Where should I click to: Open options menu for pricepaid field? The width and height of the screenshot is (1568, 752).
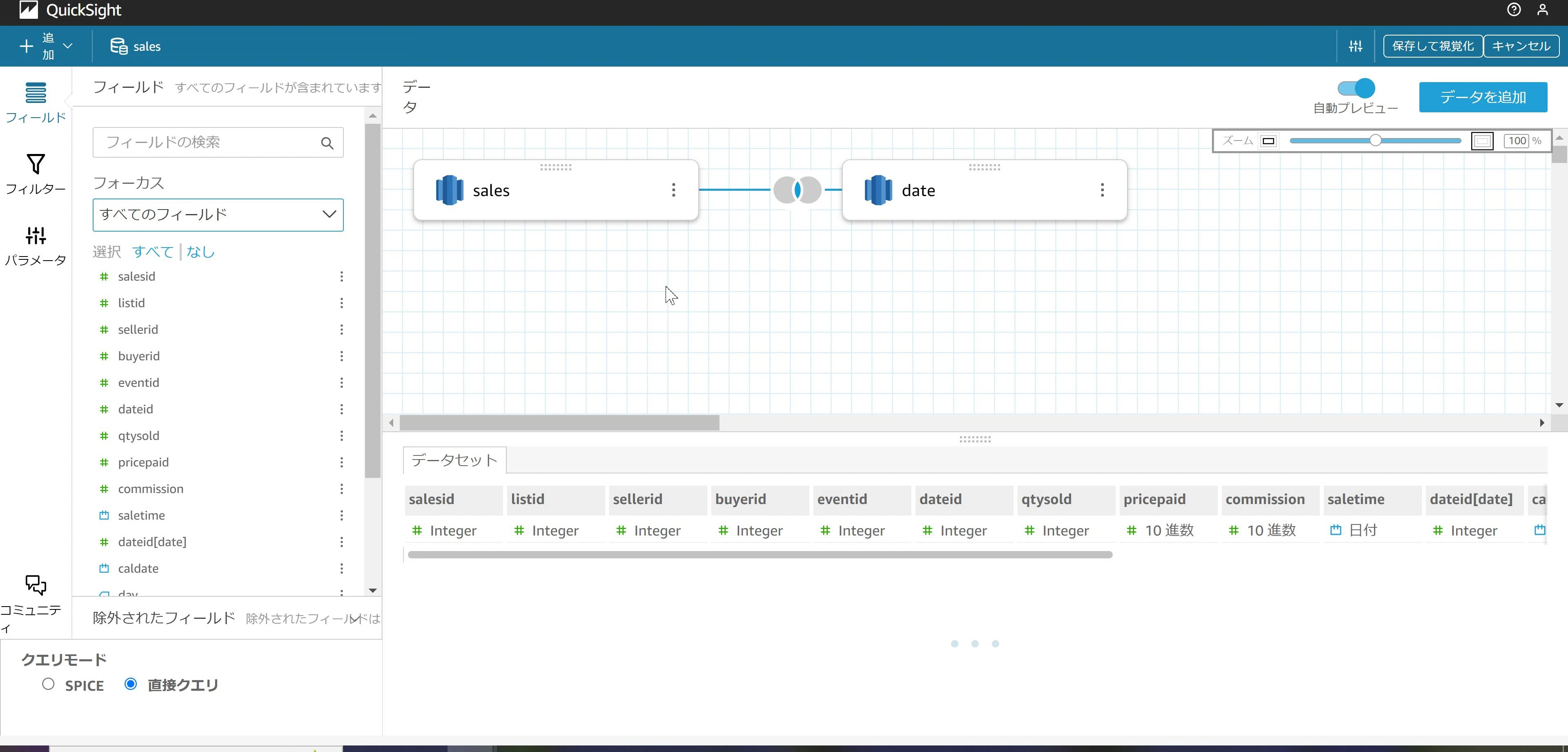pyautogui.click(x=341, y=462)
